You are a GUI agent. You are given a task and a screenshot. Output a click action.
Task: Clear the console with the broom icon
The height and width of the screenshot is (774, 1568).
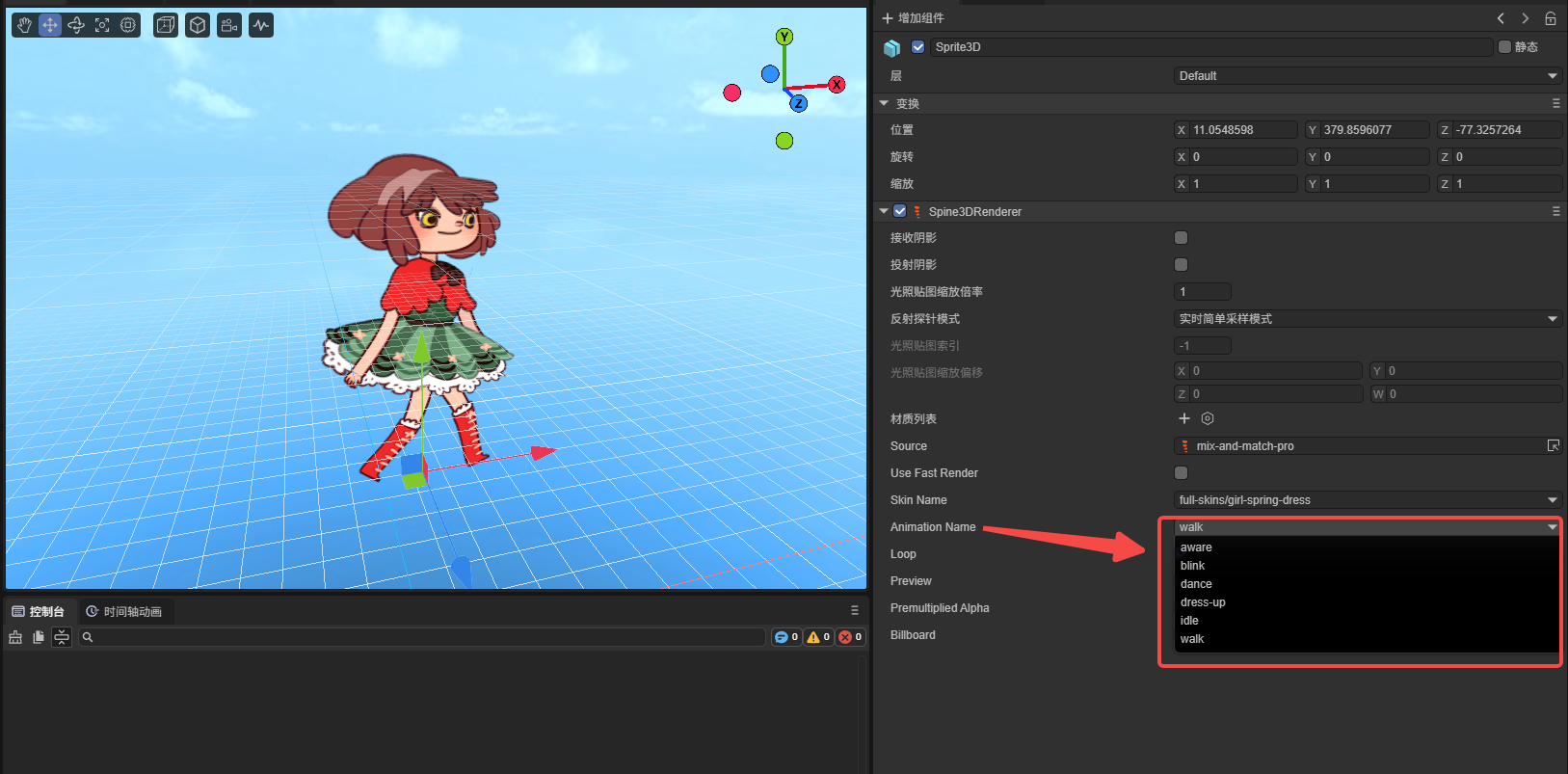pyautogui.click(x=15, y=637)
